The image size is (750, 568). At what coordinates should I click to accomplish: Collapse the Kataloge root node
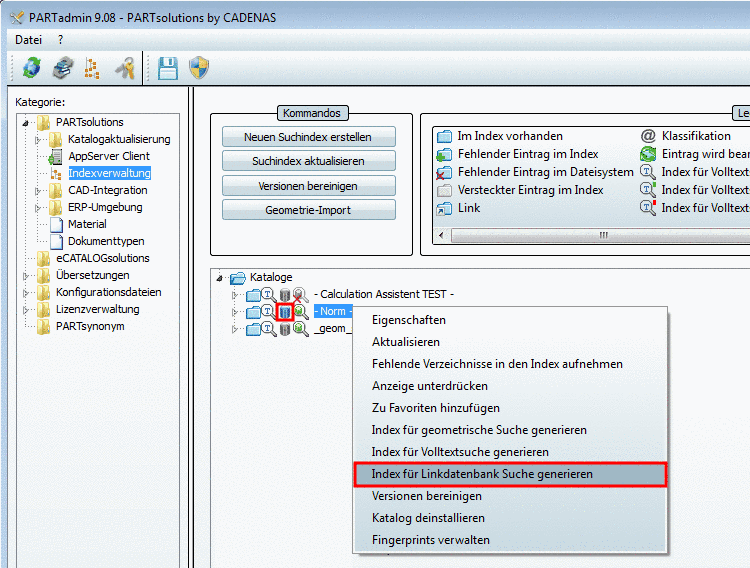220,278
